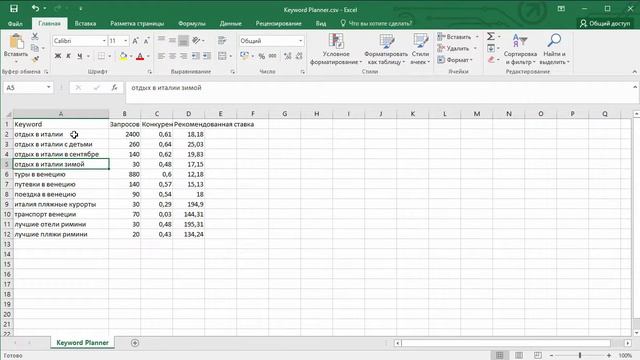
Task: Click the Paste clipboard icon
Action: (16, 42)
